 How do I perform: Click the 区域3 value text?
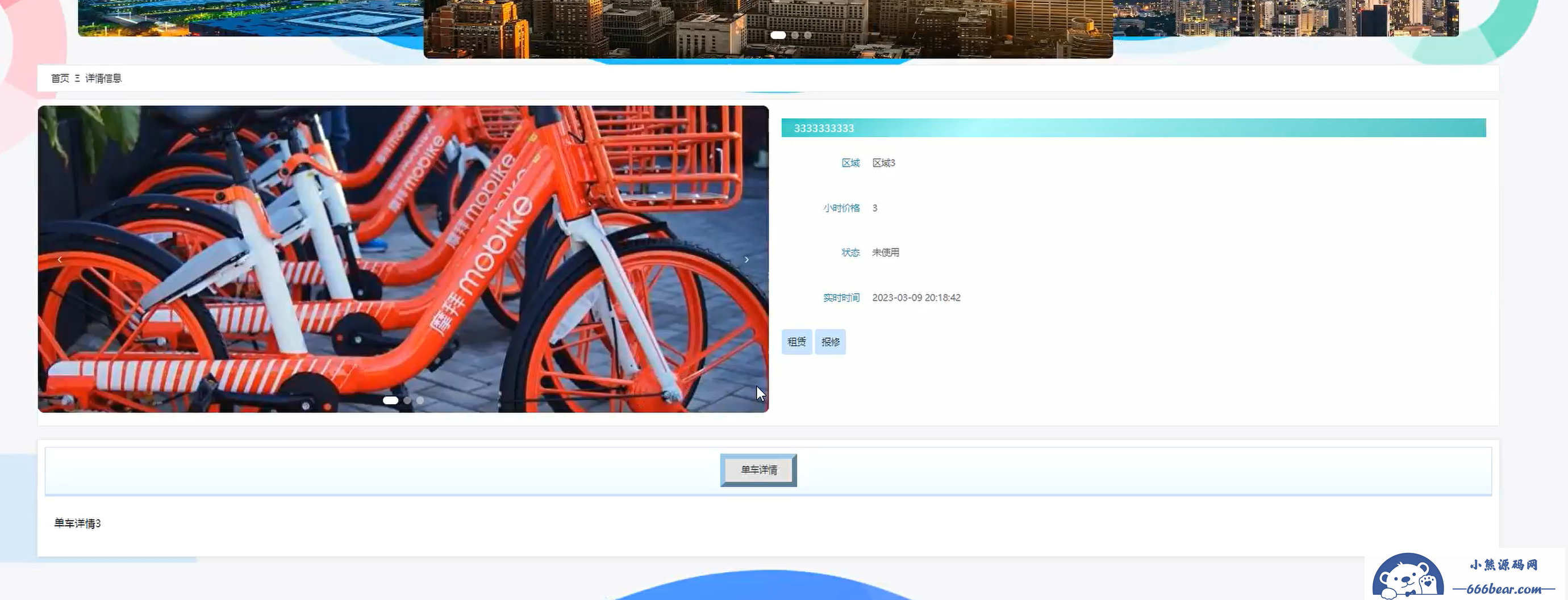[884, 163]
